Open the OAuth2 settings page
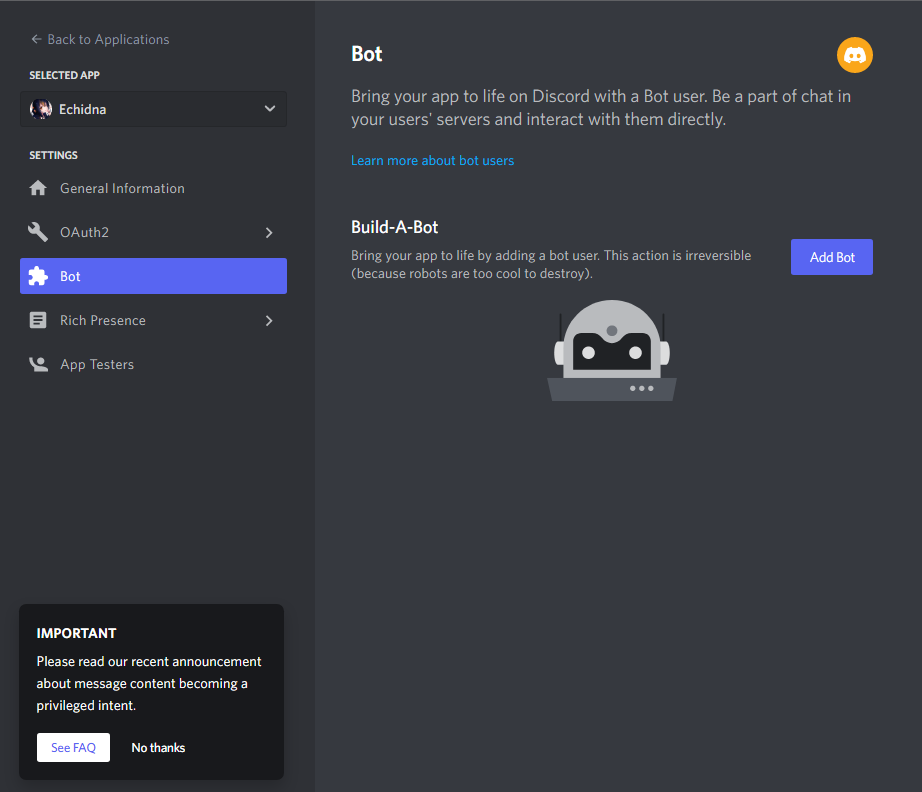Image resolution: width=922 pixels, height=792 pixels. coord(153,232)
